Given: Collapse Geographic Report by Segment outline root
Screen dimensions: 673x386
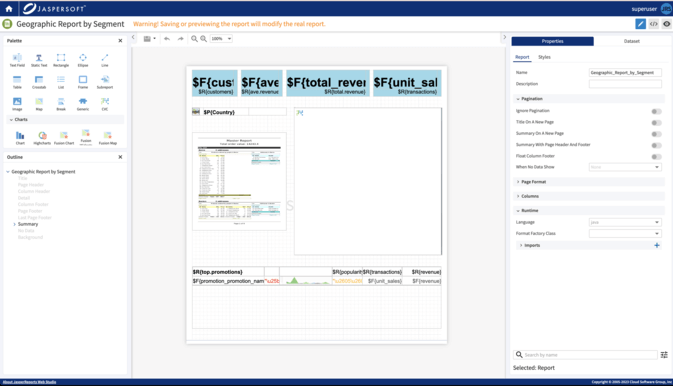Looking at the screenshot, I should [8, 172].
